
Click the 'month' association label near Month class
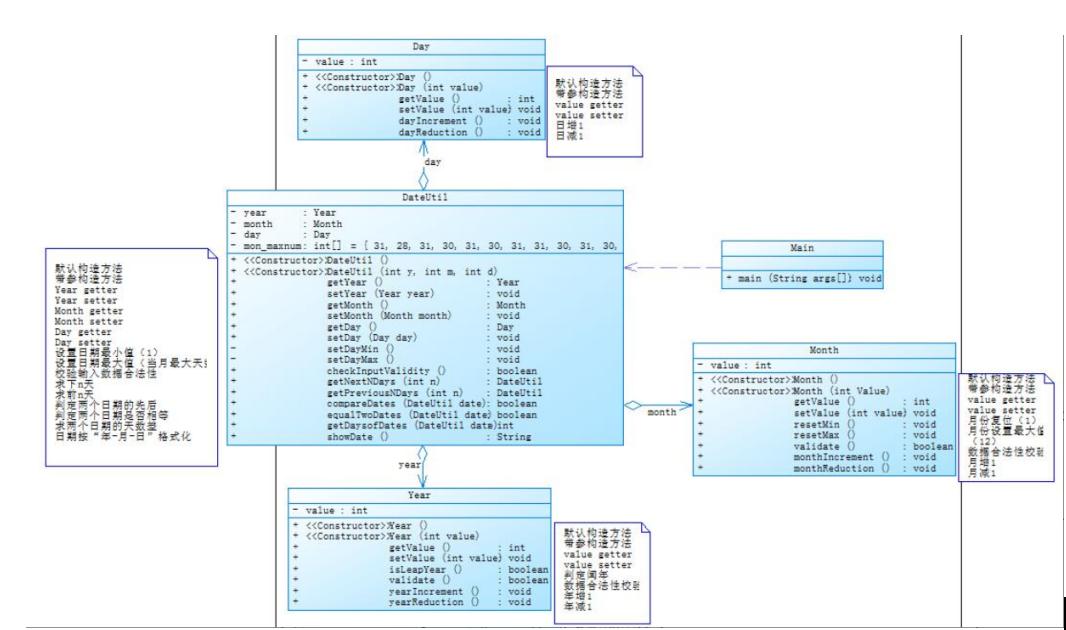(x=661, y=413)
